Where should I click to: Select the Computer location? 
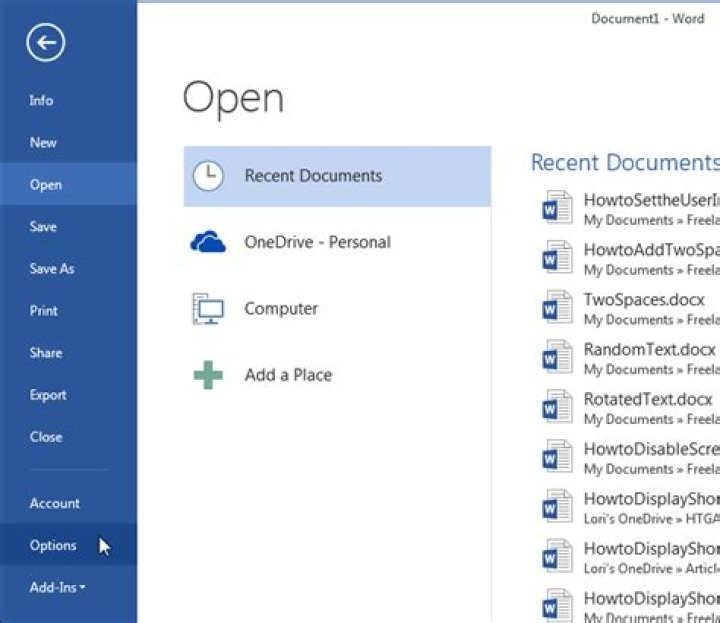(x=338, y=309)
